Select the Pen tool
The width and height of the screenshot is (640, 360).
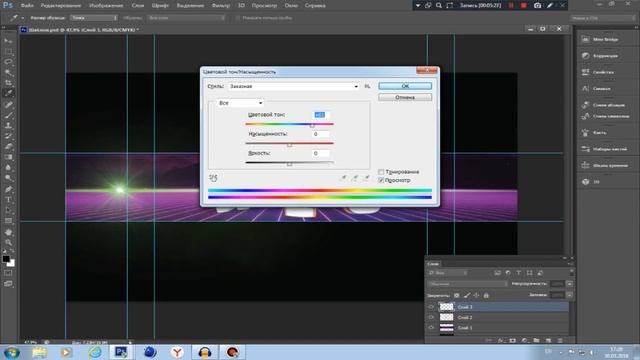(8, 189)
